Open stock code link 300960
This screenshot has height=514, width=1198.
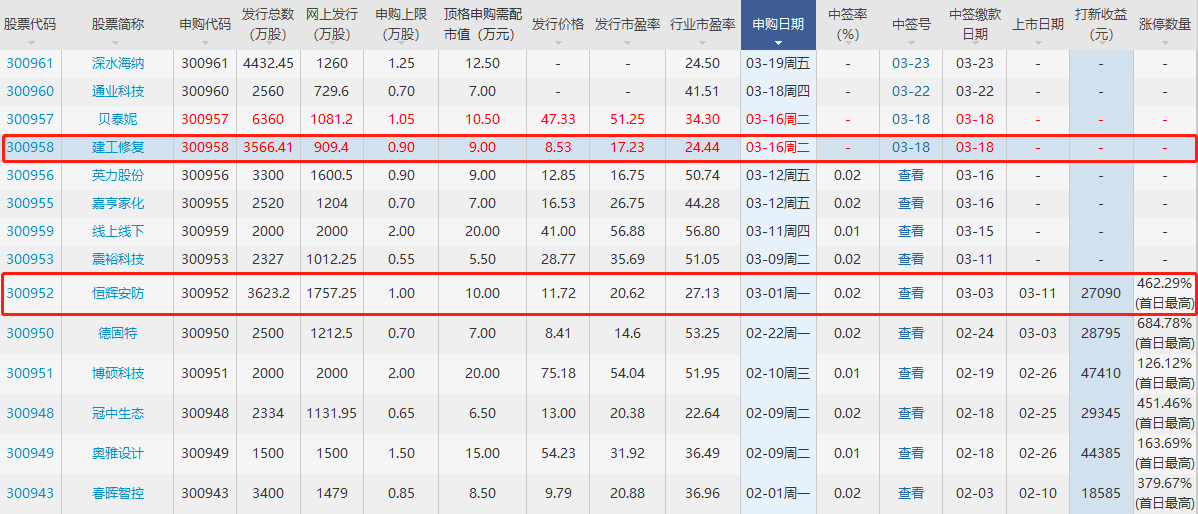click(30, 92)
